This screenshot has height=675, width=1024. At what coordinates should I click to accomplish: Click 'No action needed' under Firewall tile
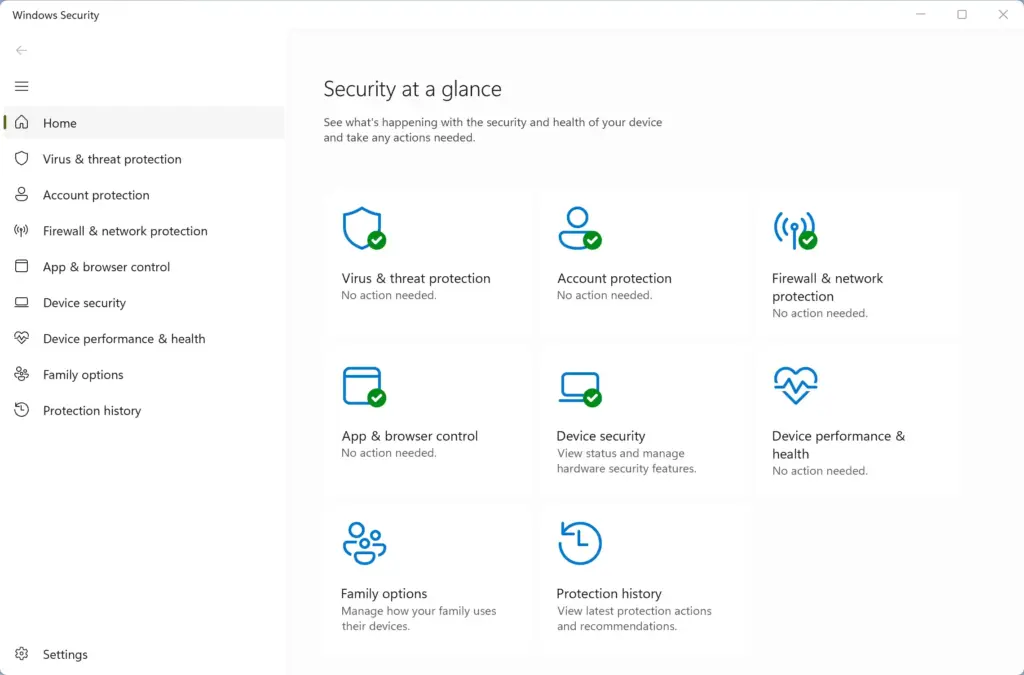[820, 313]
